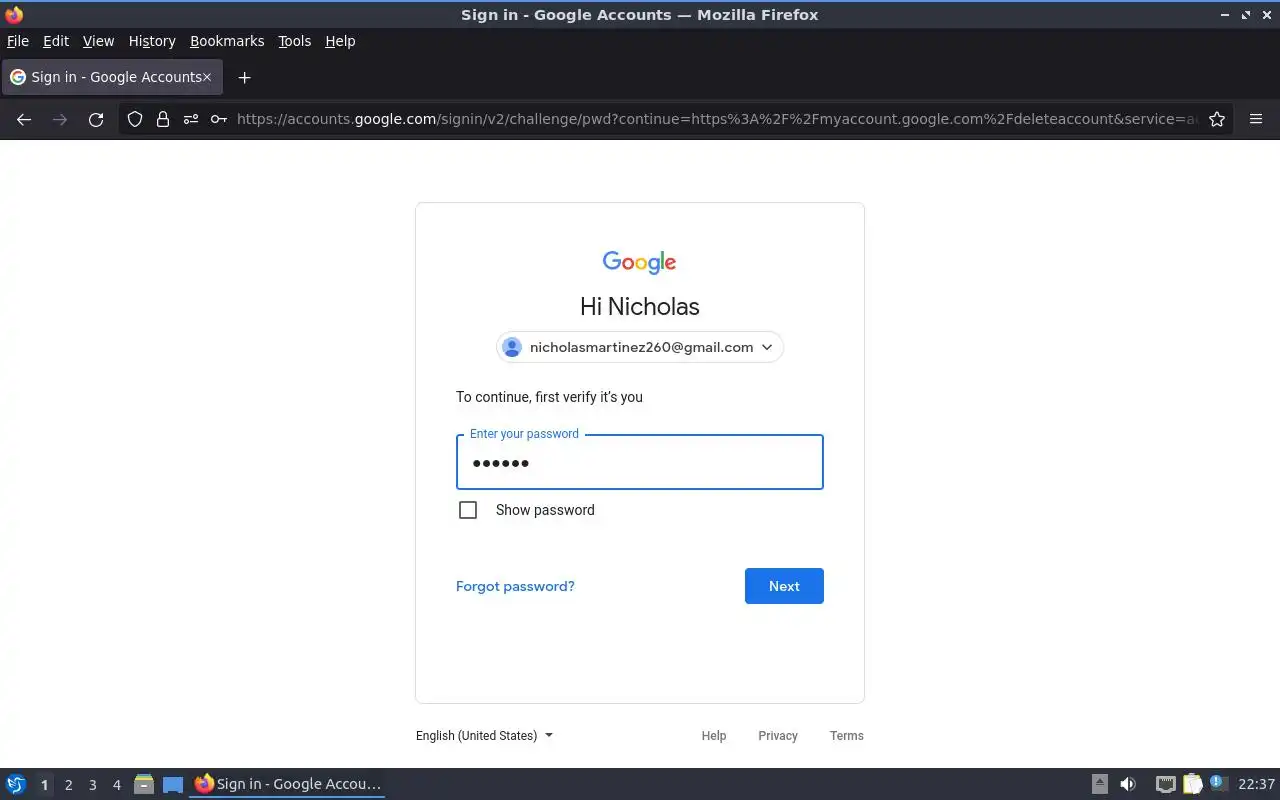
Task: Click the Hi Nicholas heading
Action: tap(640, 306)
